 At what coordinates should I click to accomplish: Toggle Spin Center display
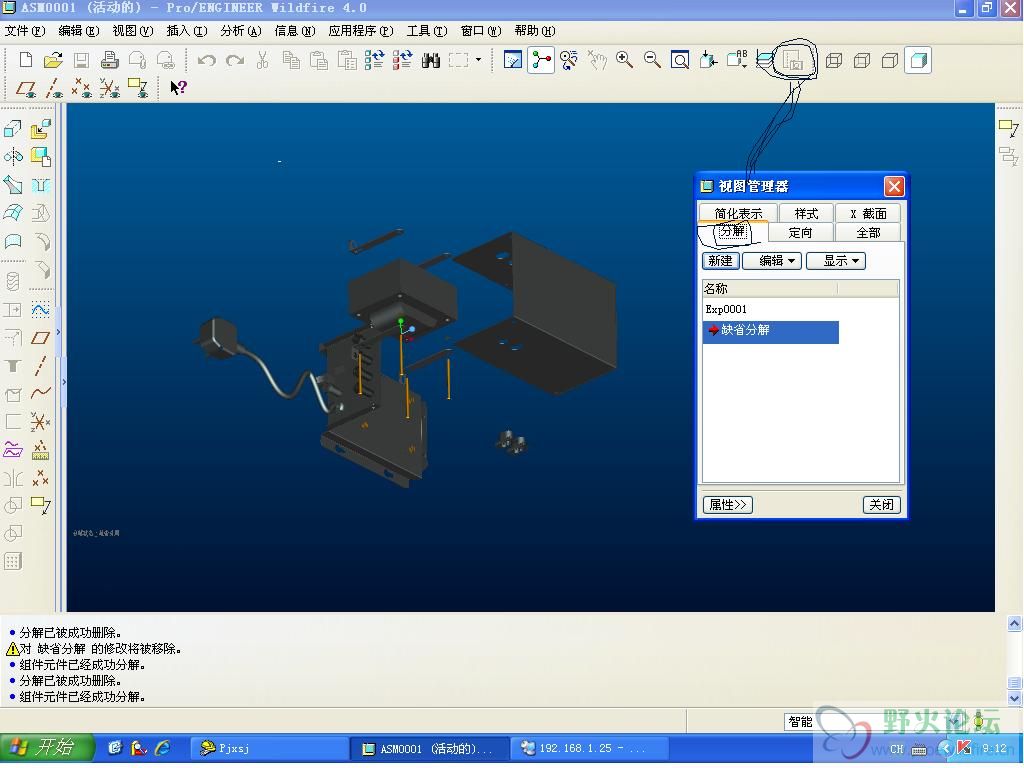(x=541, y=61)
